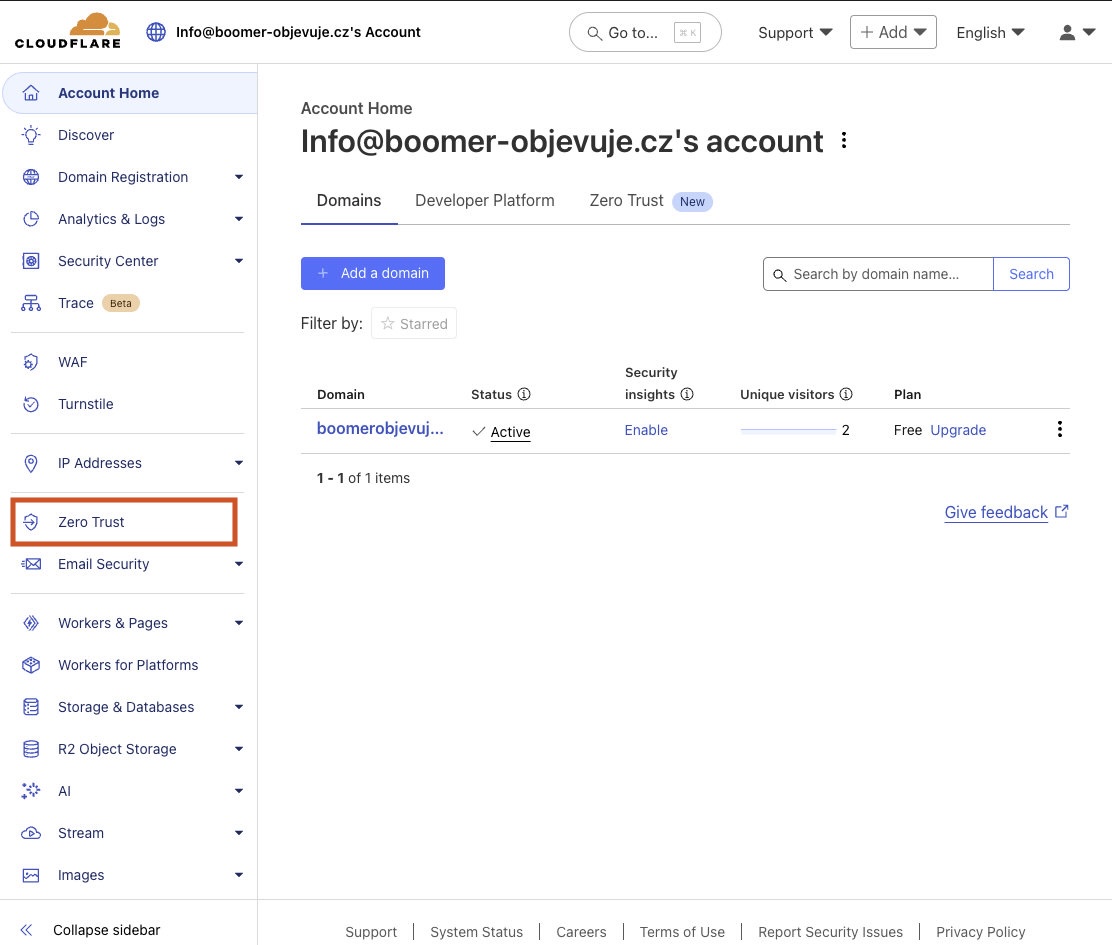1112x945 pixels.
Task: Expand Domain Registration in sidebar
Action: [238, 178]
